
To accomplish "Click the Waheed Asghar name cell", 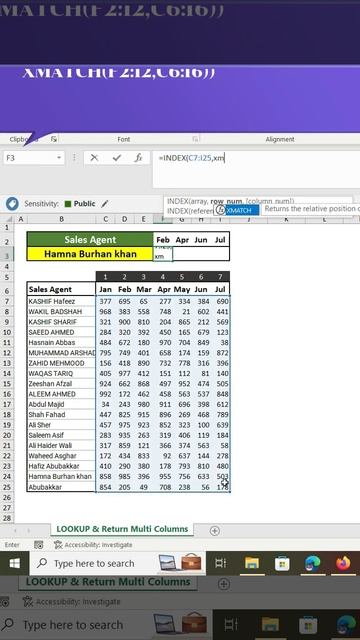I will point(61,456).
